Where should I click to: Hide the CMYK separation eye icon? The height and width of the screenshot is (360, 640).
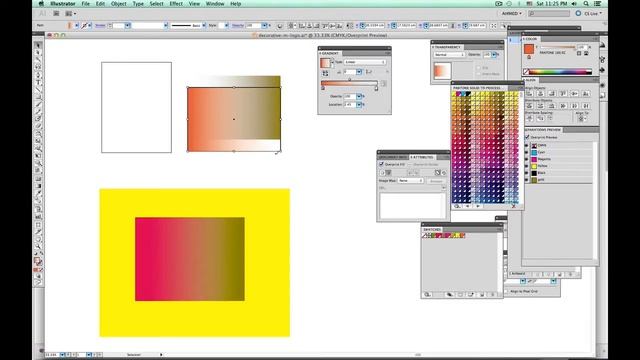tap(526, 145)
